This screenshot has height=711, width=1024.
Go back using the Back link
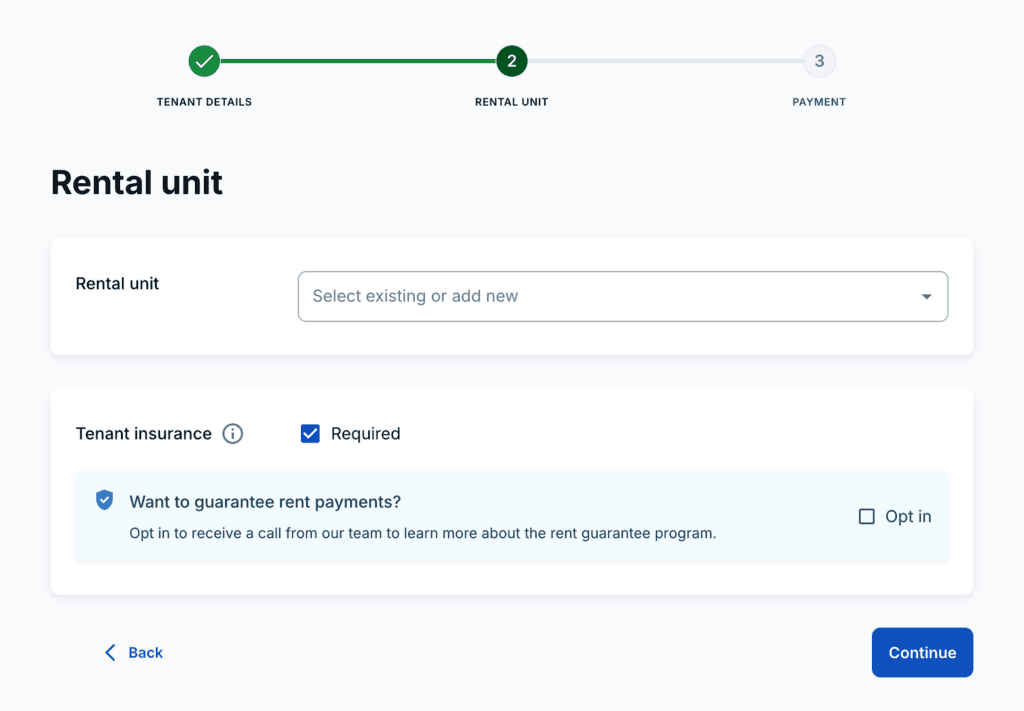[145, 653]
